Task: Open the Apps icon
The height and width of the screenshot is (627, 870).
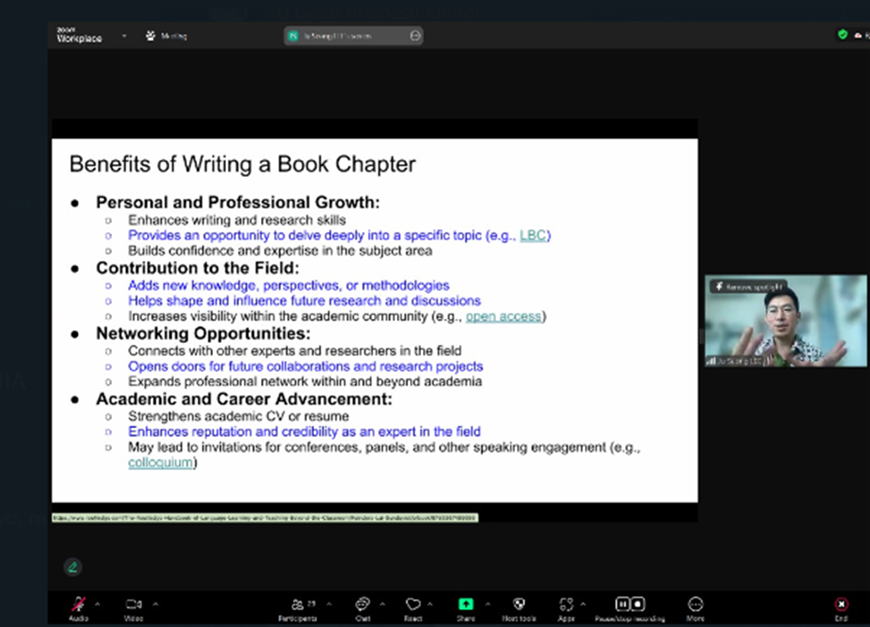Action: (567, 604)
